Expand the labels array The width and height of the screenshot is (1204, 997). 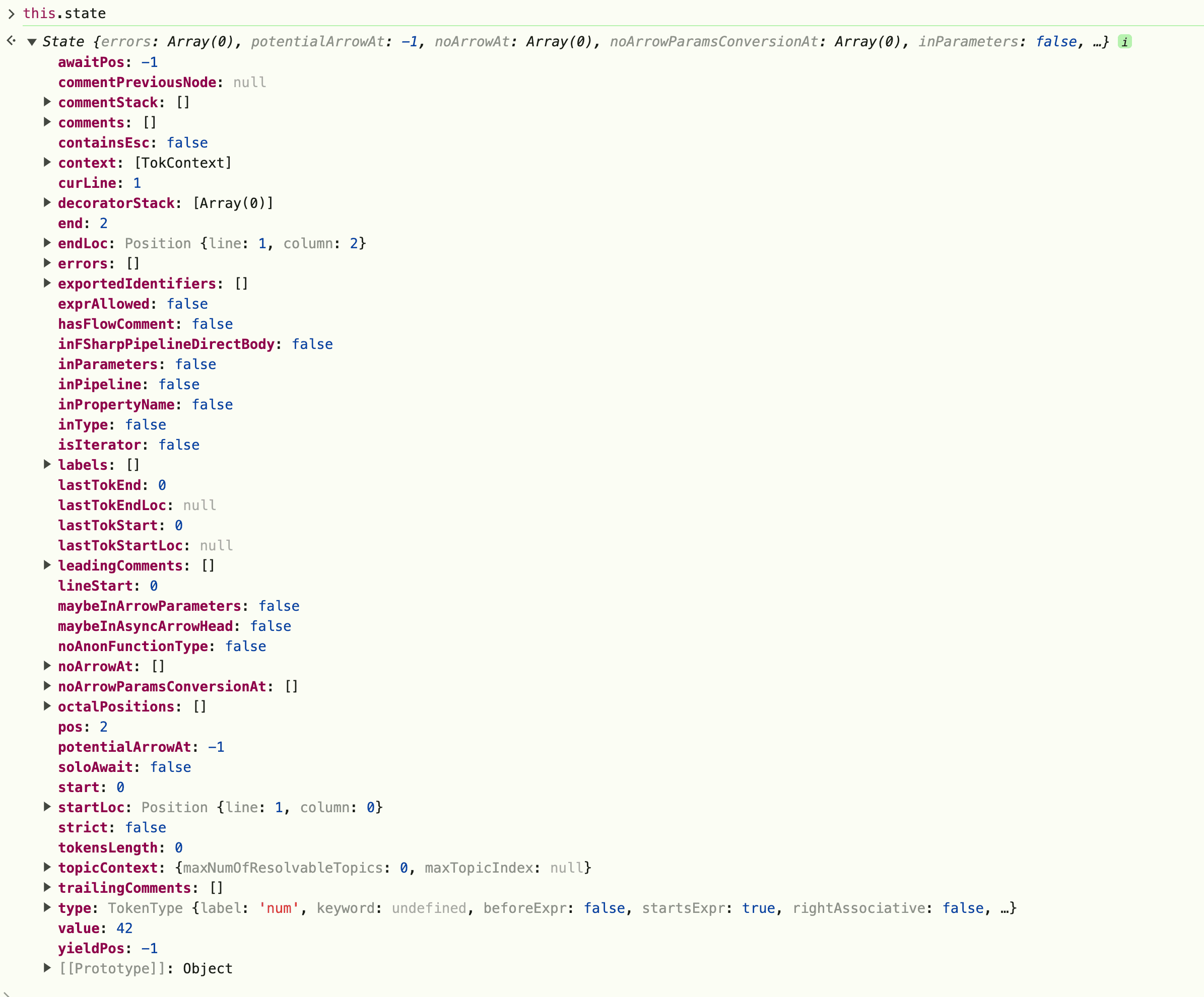point(47,464)
